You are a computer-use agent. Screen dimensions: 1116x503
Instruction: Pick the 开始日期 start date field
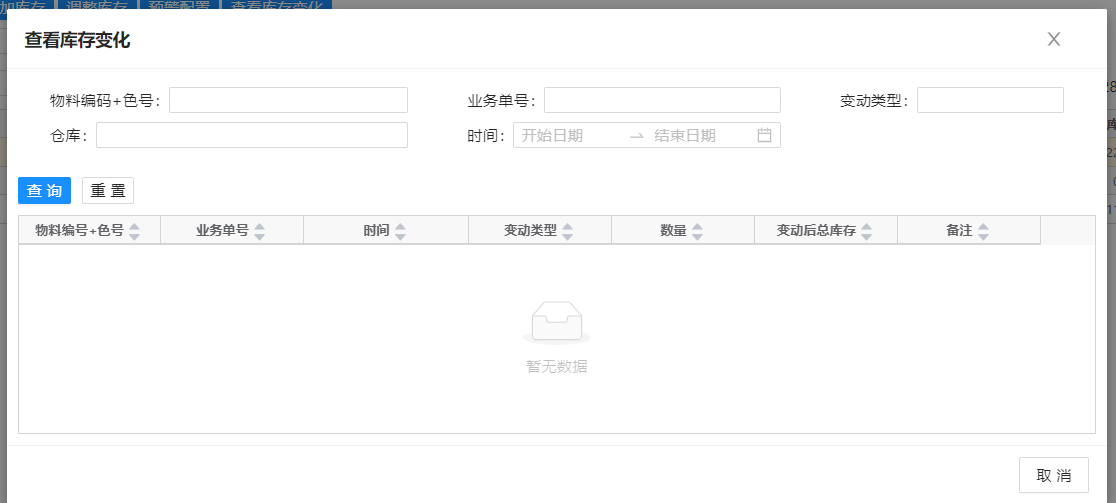(x=566, y=135)
